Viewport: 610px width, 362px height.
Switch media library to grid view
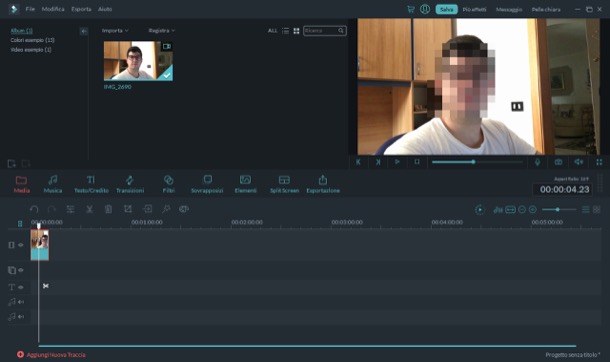tap(296, 31)
